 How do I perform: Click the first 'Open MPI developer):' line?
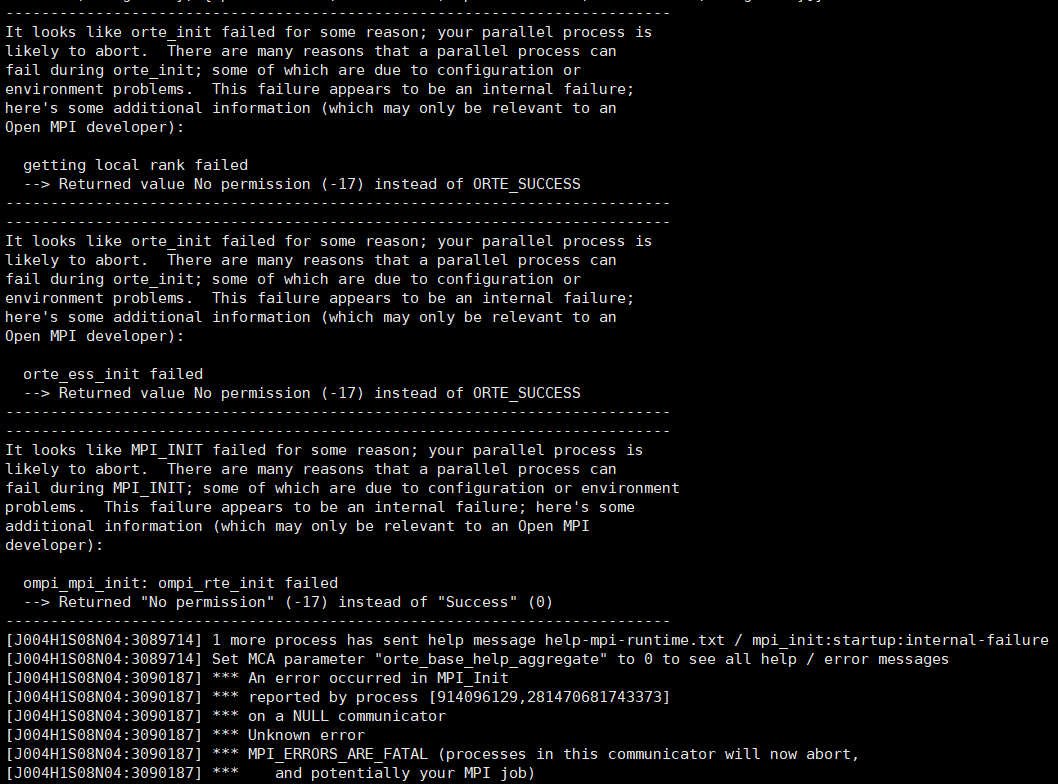click(94, 128)
